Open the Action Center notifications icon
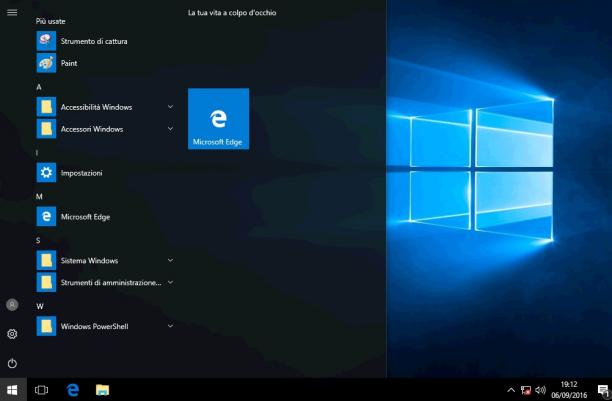Screen dimensions: 612x401 point(603,390)
